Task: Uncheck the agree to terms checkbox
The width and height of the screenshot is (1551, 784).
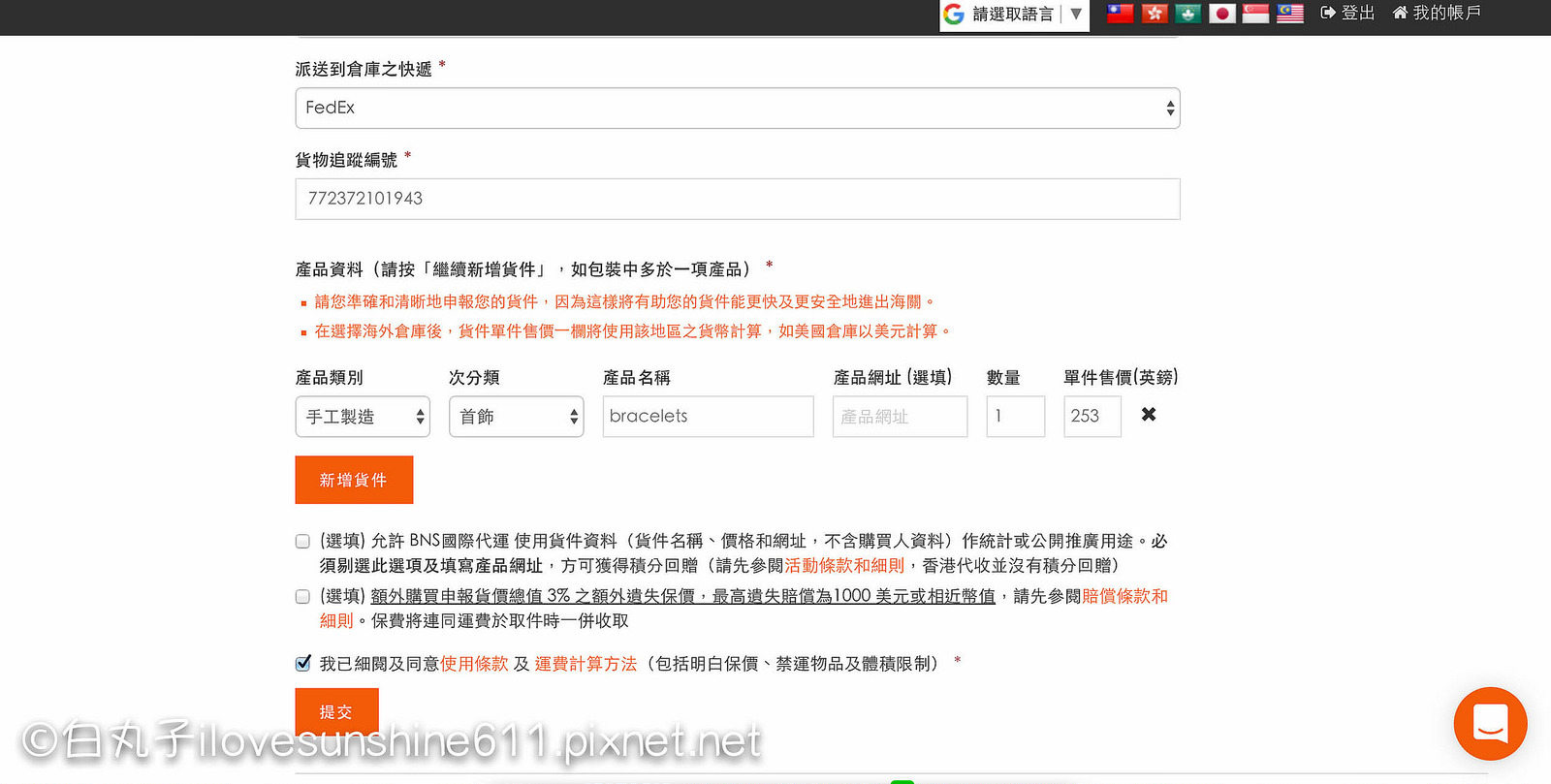Action: [302, 664]
